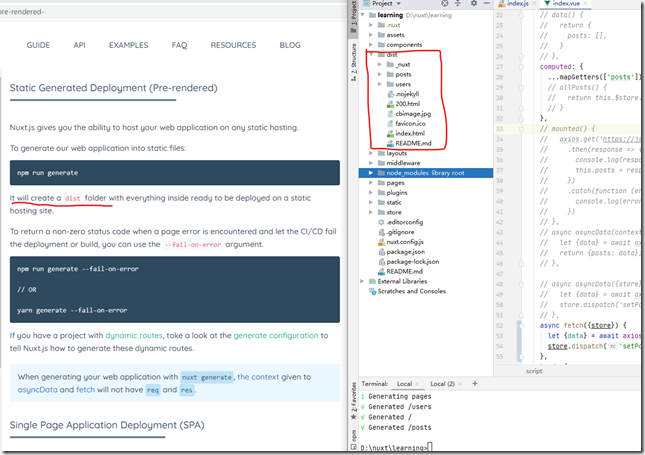Open RESOURCES in the Nuxt docs nav
Viewport: 645px width, 455px height.
(x=233, y=45)
